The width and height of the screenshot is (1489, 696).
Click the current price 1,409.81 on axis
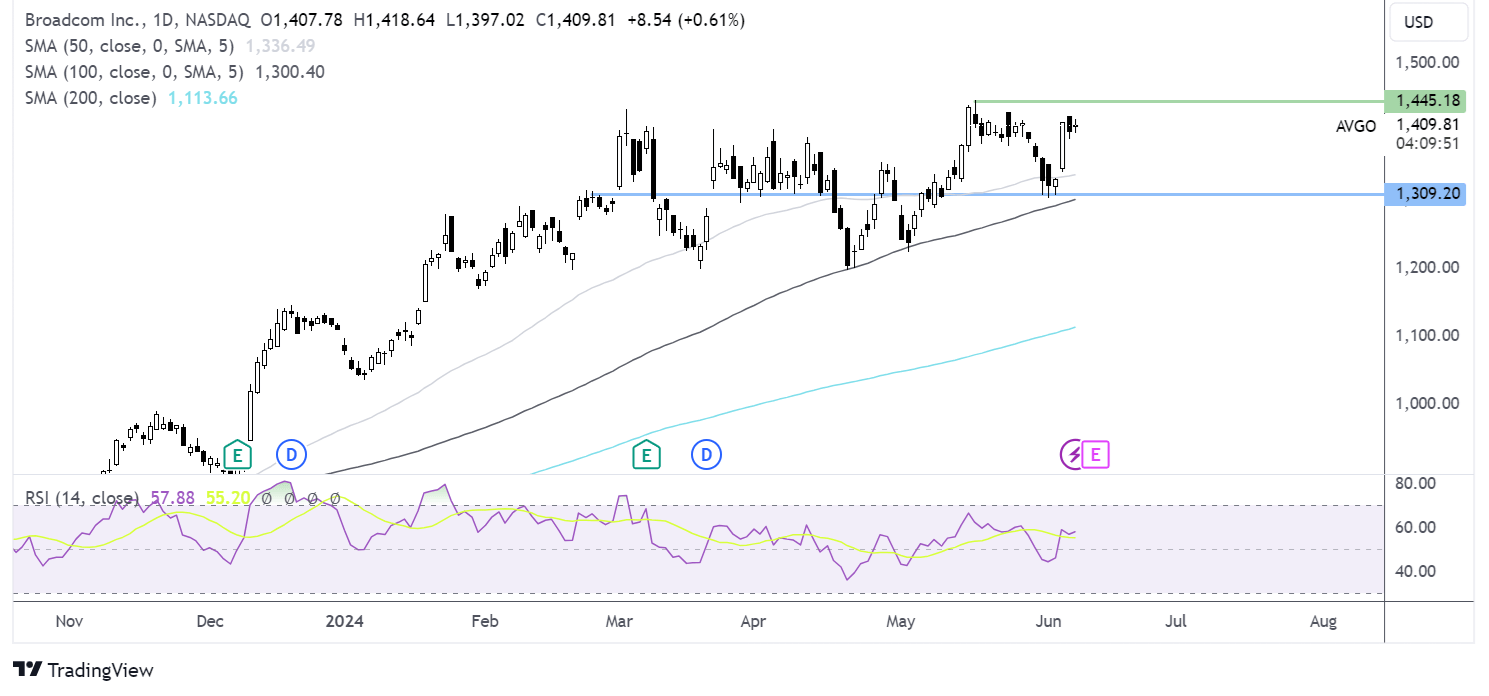pos(1428,125)
